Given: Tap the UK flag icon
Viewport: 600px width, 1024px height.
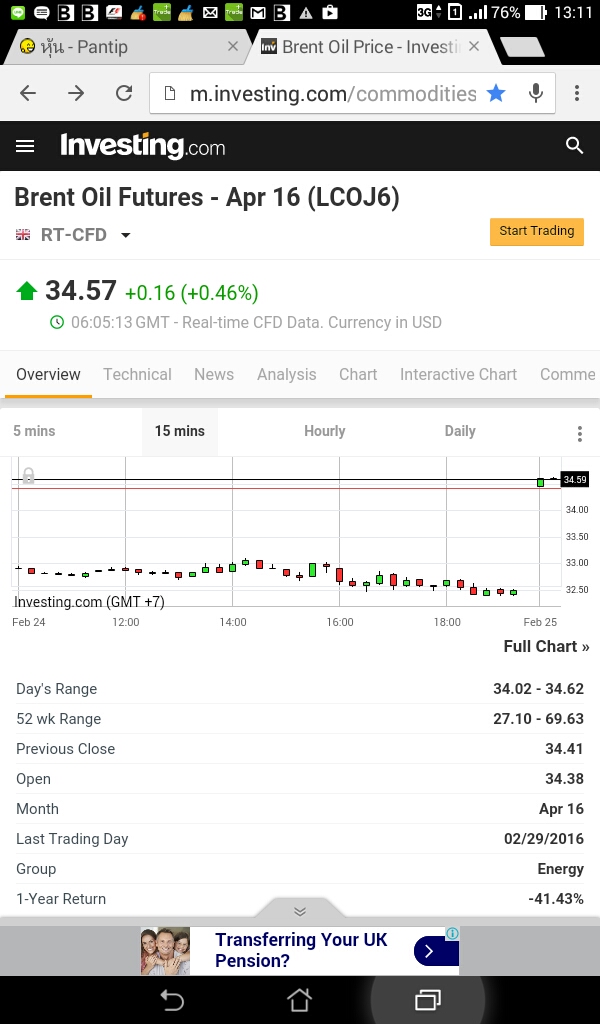Looking at the screenshot, I should [24, 235].
